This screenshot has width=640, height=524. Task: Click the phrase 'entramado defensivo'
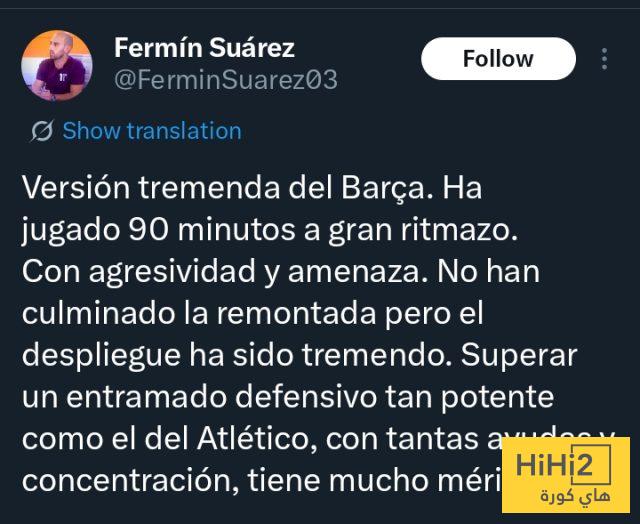221,396
